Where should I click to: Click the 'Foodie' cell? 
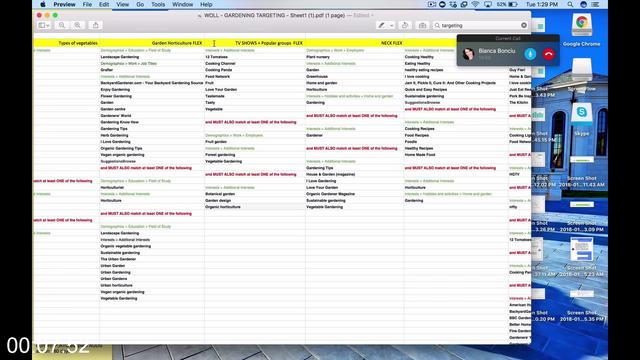[411, 142]
